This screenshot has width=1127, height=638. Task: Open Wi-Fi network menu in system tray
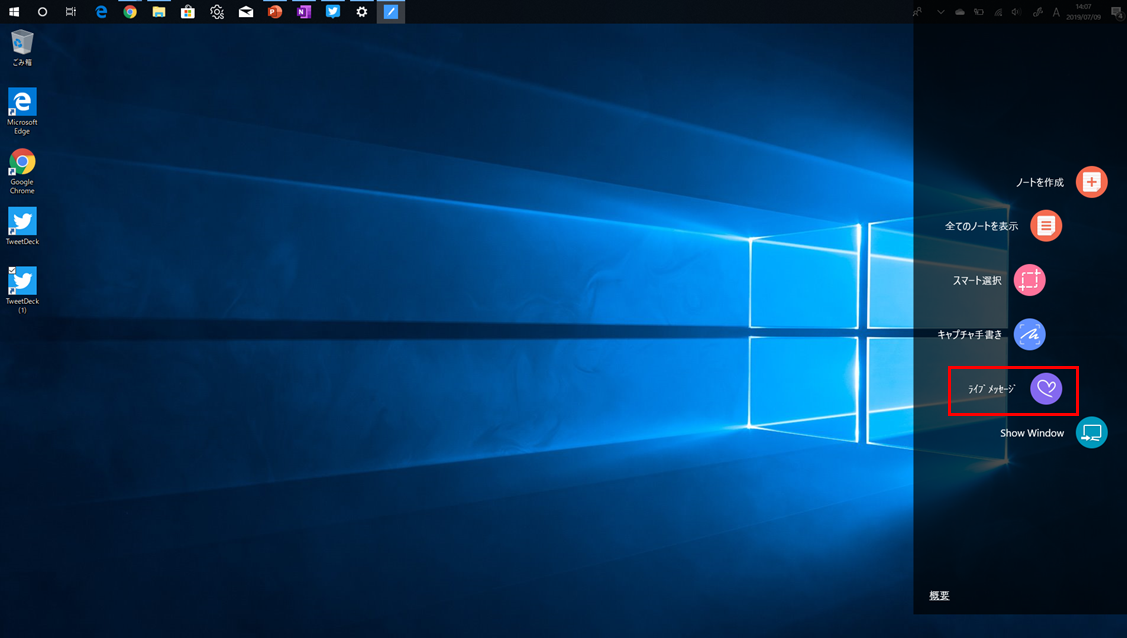pyautogui.click(x=998, y=11)
